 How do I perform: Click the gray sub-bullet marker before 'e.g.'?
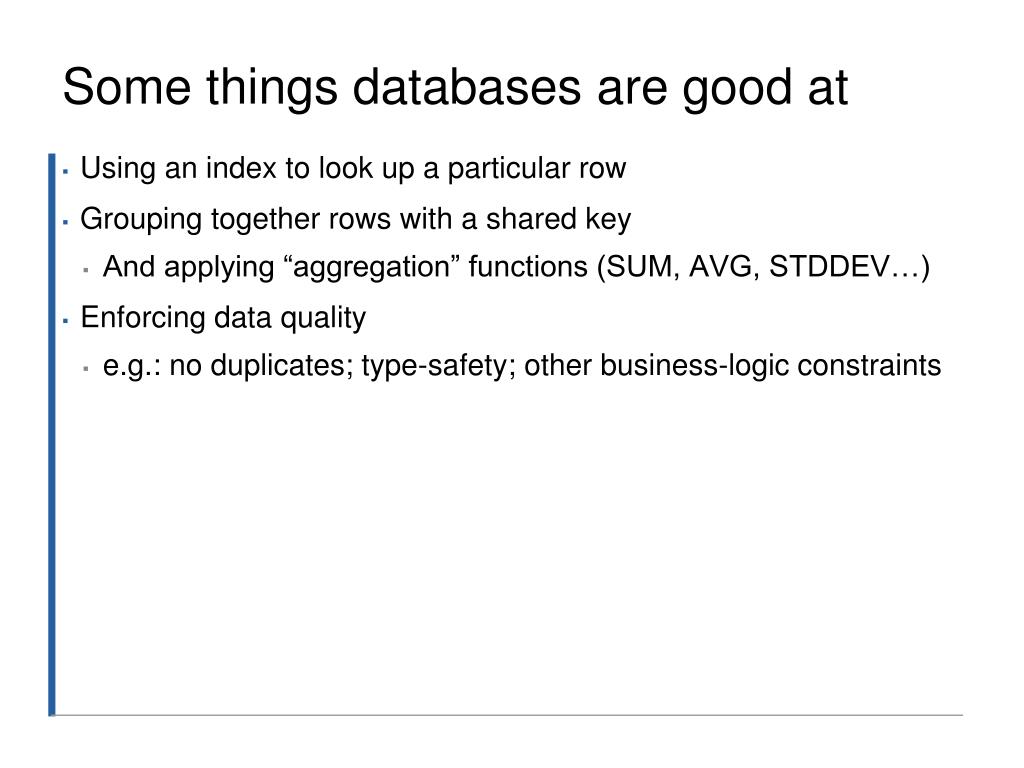pyautogui.click(x=86, y=369)
